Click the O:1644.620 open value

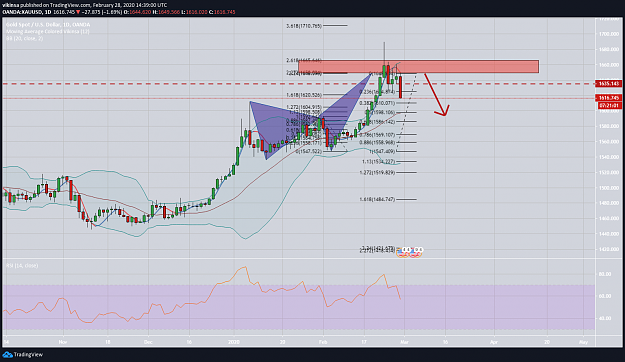(x=138, y=12)
